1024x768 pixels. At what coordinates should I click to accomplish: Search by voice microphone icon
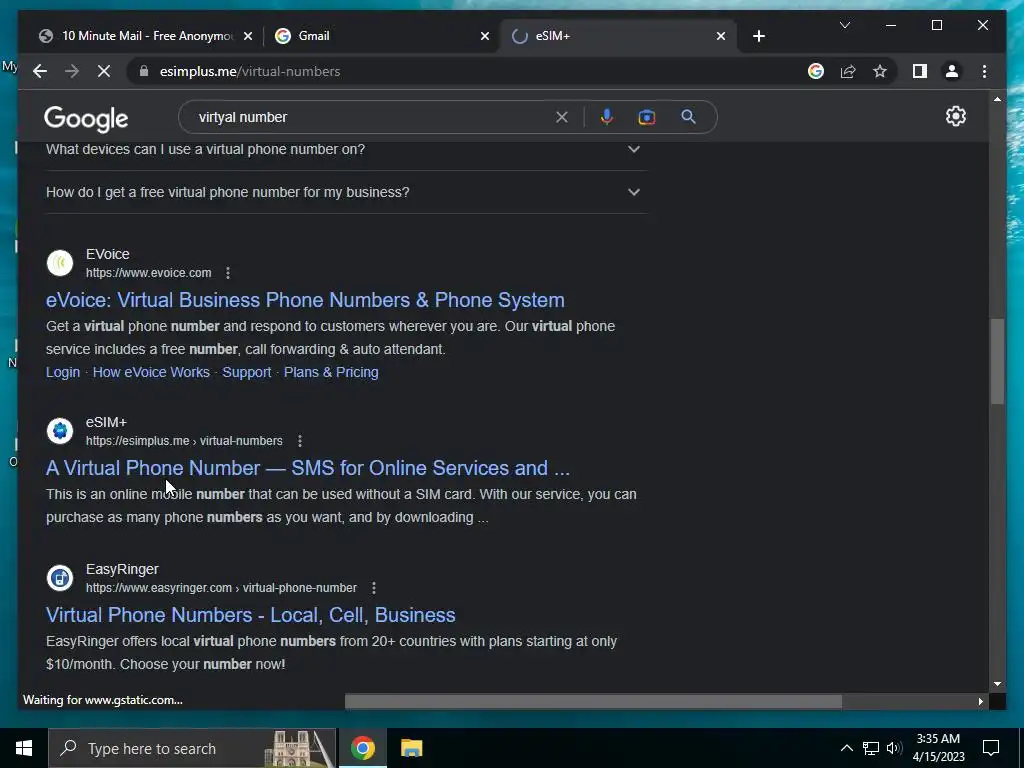tap(607, 117)
